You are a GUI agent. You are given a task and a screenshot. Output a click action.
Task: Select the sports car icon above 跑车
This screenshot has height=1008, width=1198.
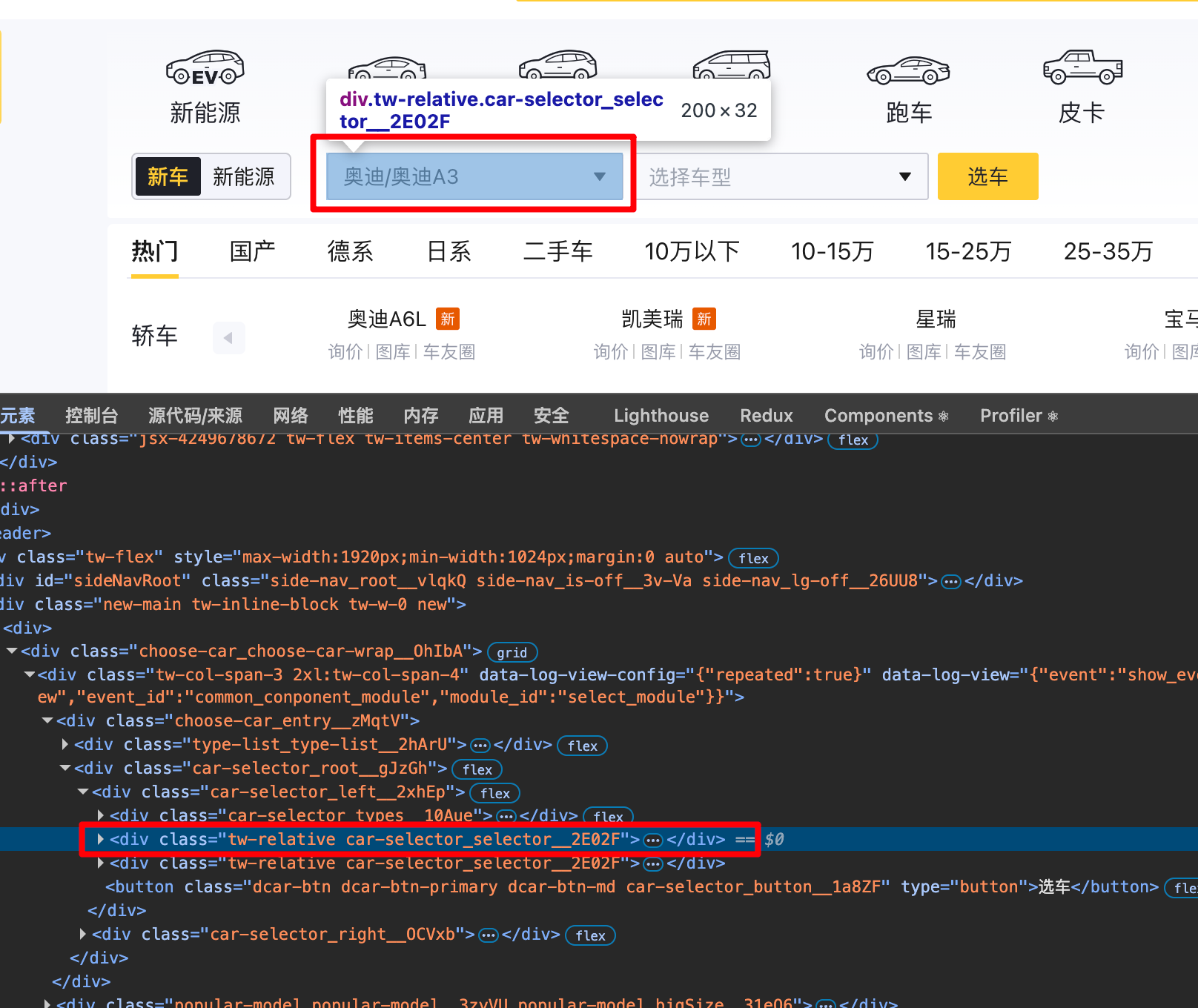coord(908,70)
